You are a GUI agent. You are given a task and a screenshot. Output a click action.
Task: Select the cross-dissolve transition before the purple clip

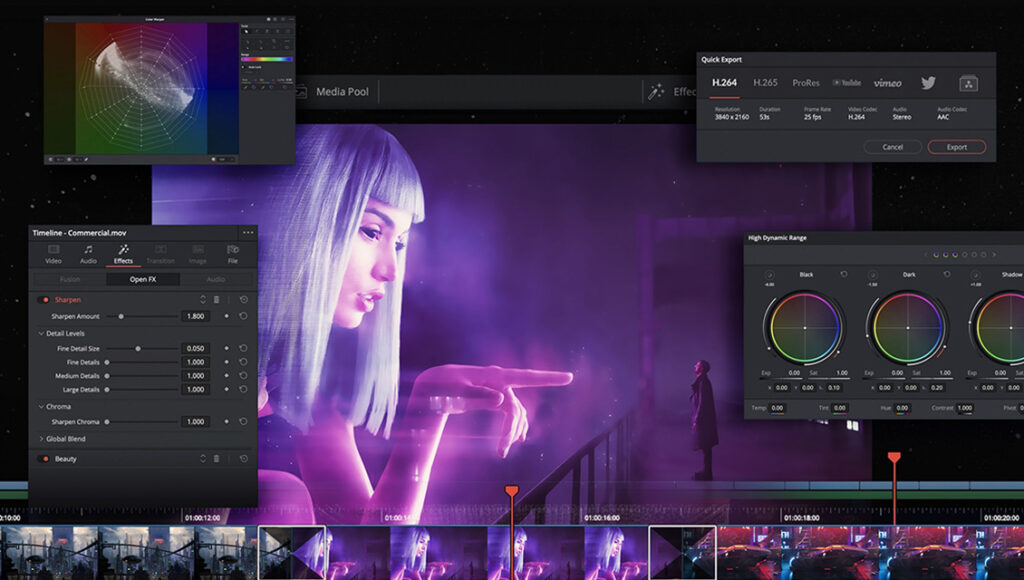[292, 553]
